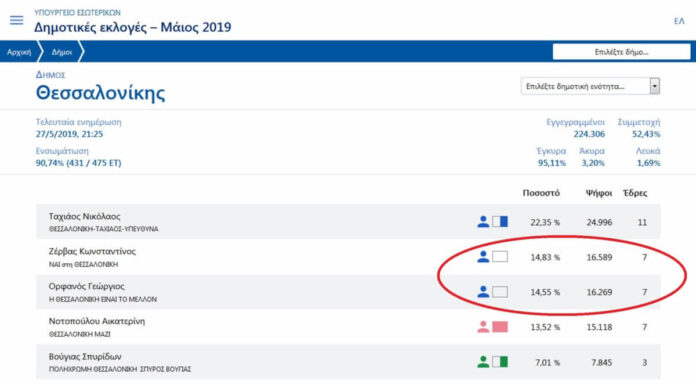Screen dimensions: 696x385
Task: Click percentage 13,52 % in Νοτοπούλου row
Action: (545, 328)
